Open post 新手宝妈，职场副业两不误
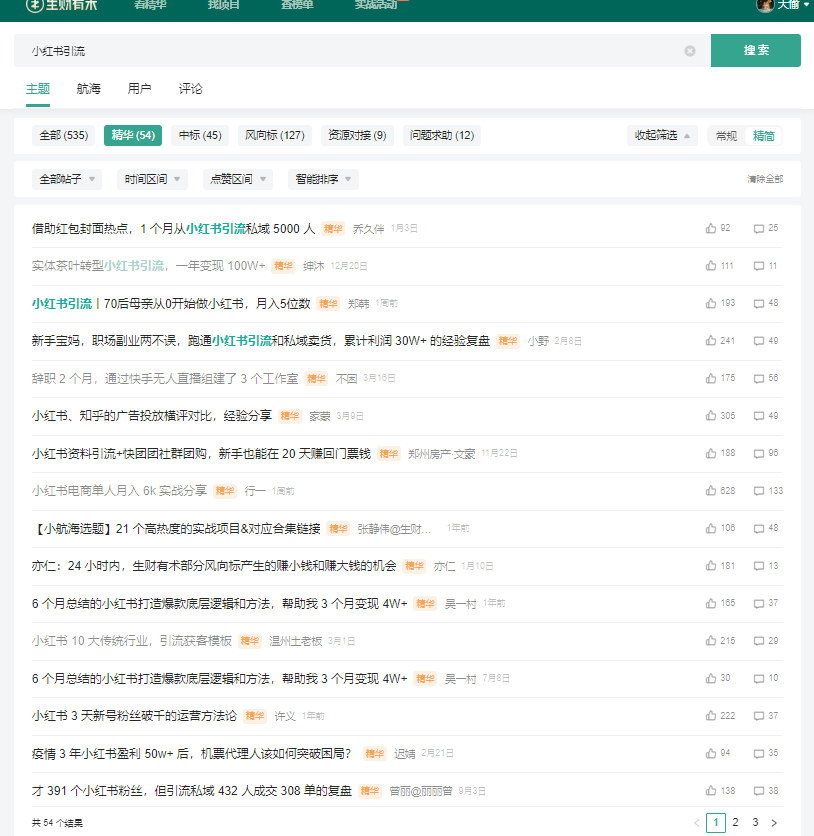 click(260, 341)
